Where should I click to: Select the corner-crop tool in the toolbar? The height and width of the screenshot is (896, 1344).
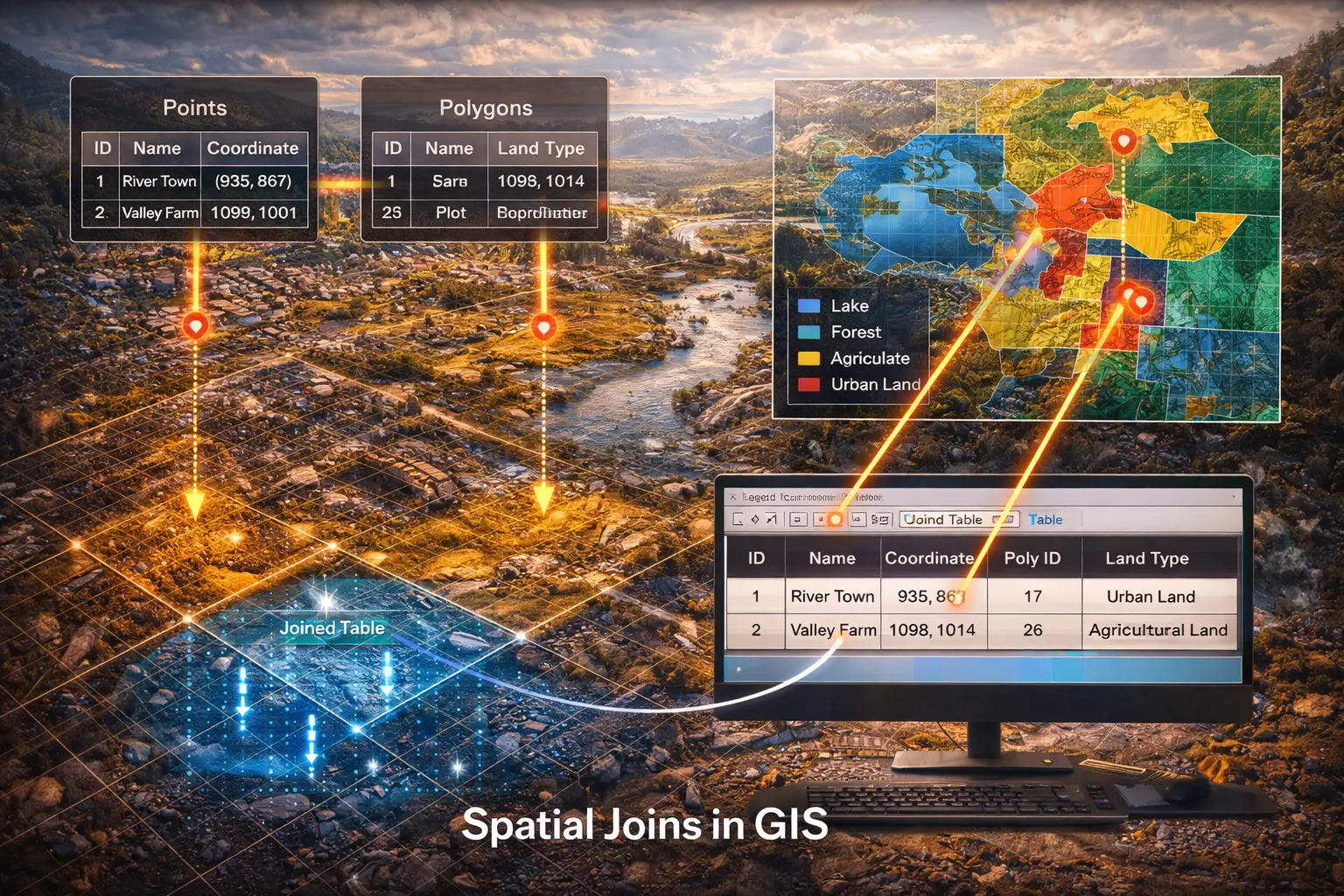[x=738, y=520]
